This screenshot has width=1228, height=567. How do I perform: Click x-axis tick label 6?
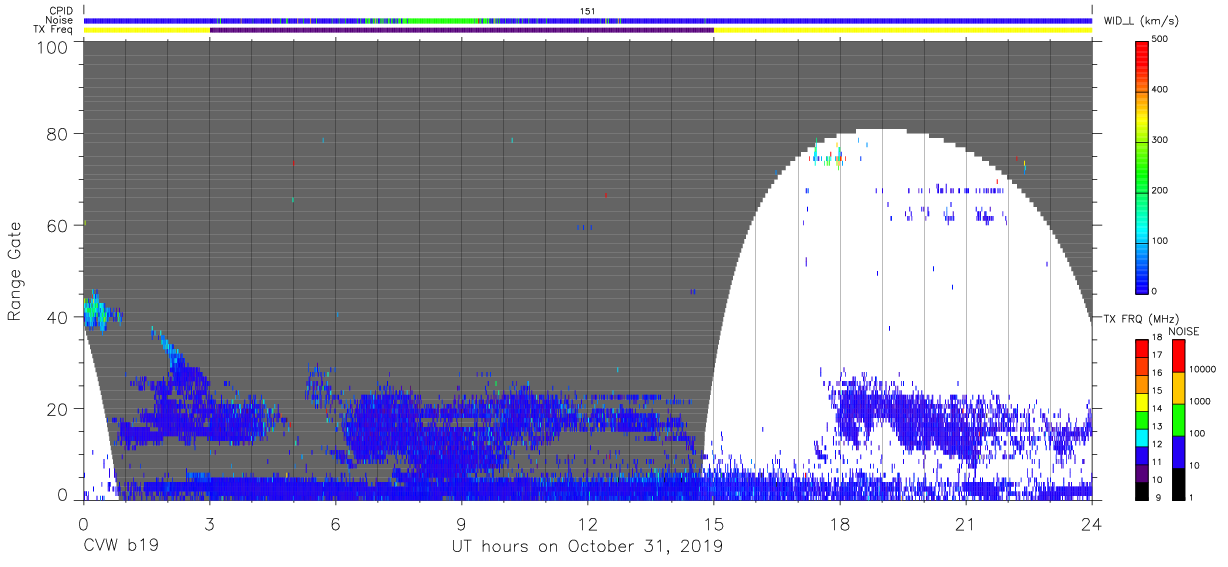click(x=335, y=523)
